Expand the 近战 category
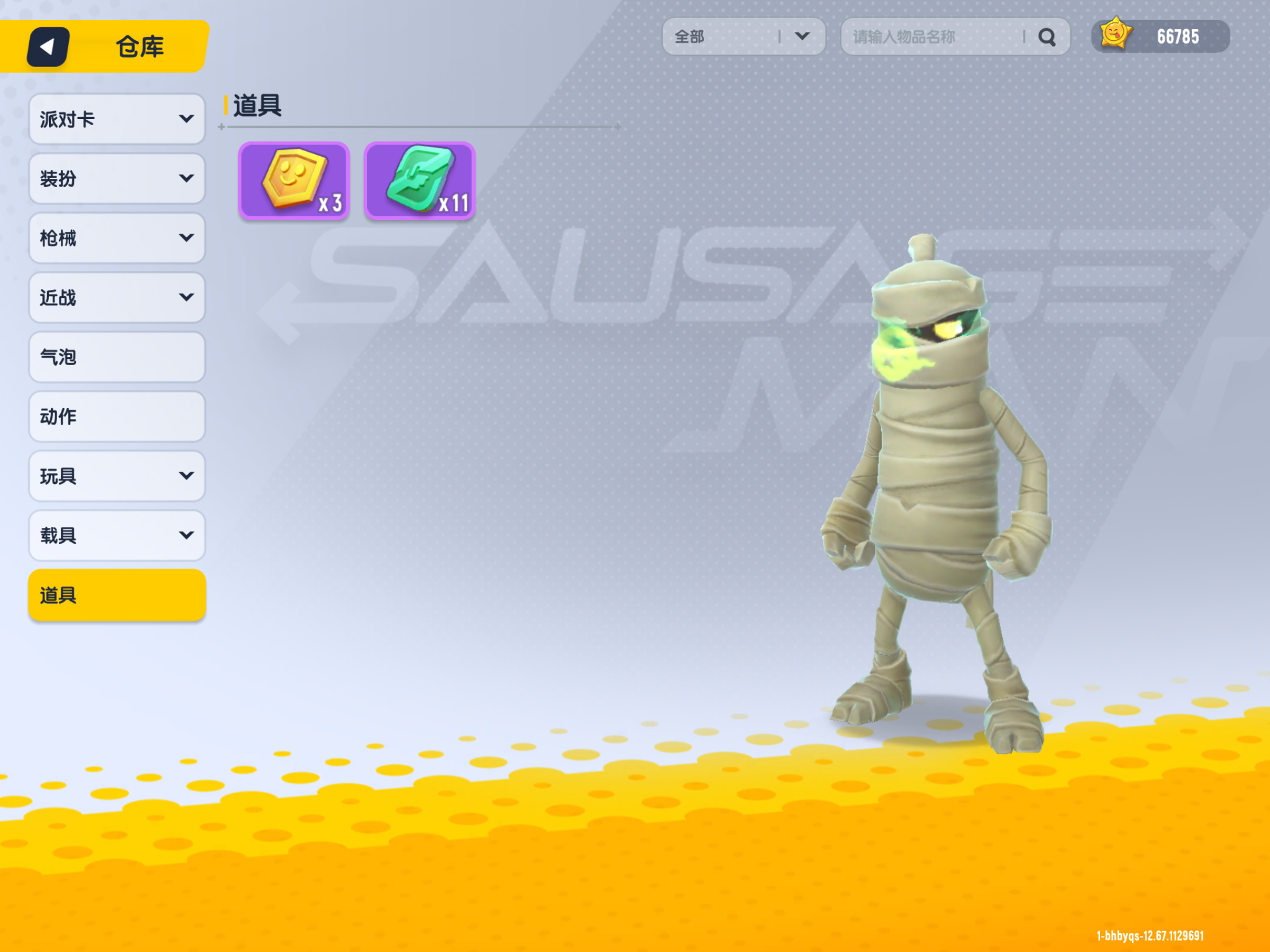Screen dimensions: 1270x952 click(117, 297)
